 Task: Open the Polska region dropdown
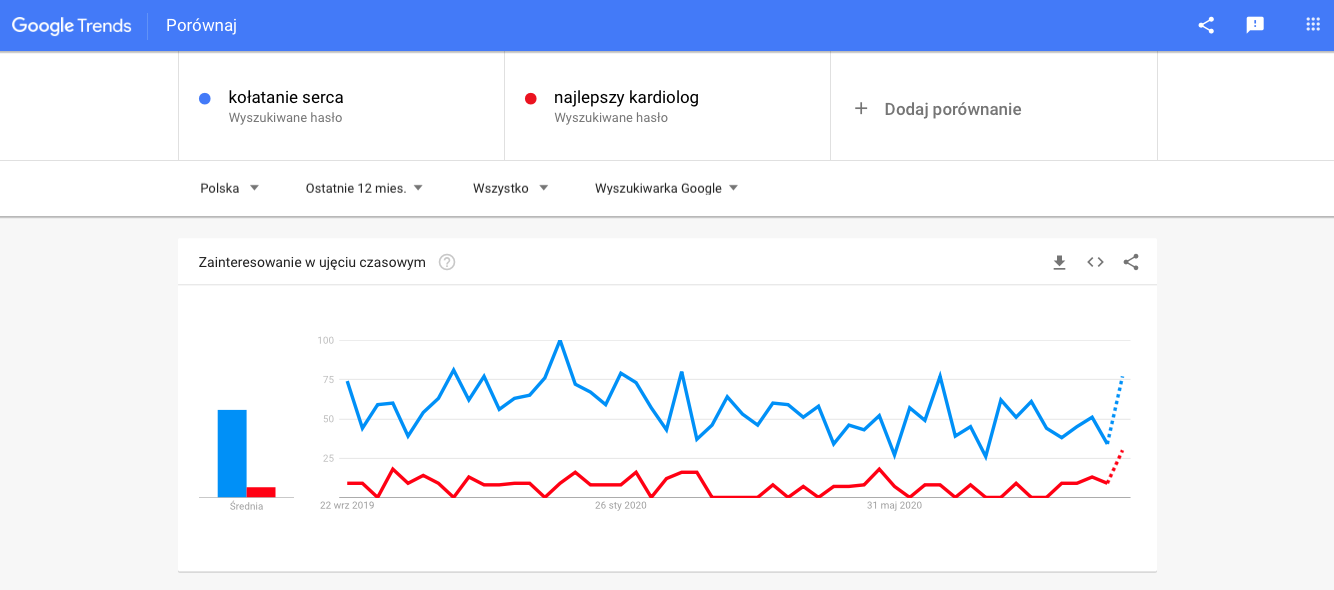click(229, 188)
